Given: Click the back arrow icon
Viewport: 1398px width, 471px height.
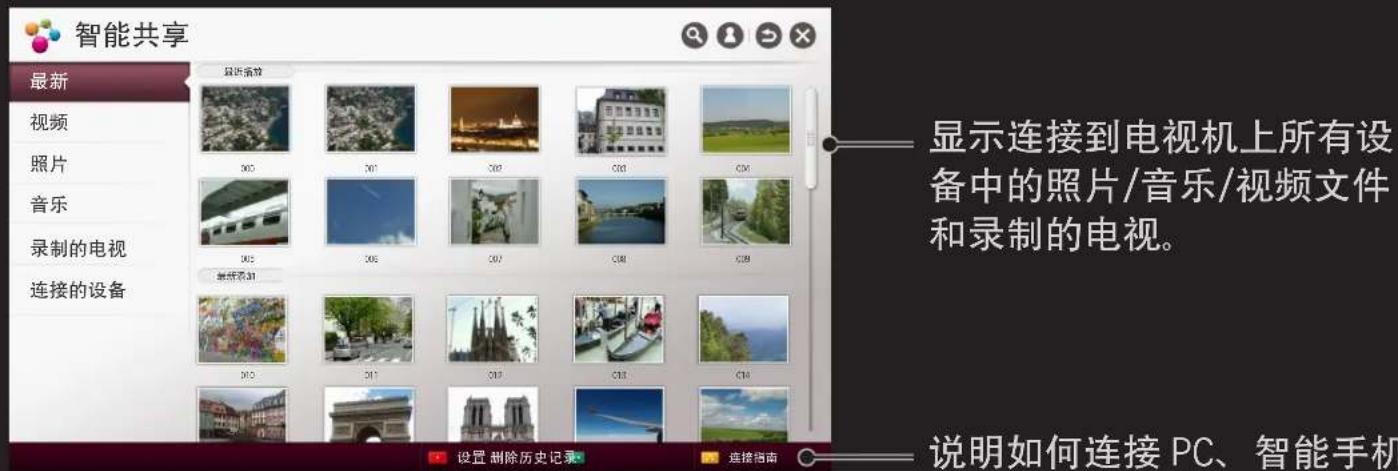Looking at the screenshot, I should (766, 36).
